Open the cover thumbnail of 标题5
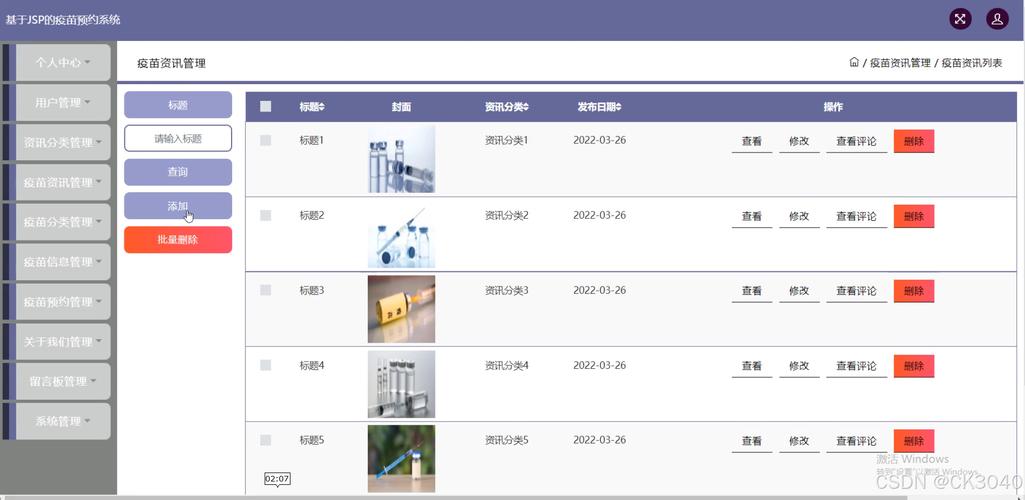 (401, 459)
